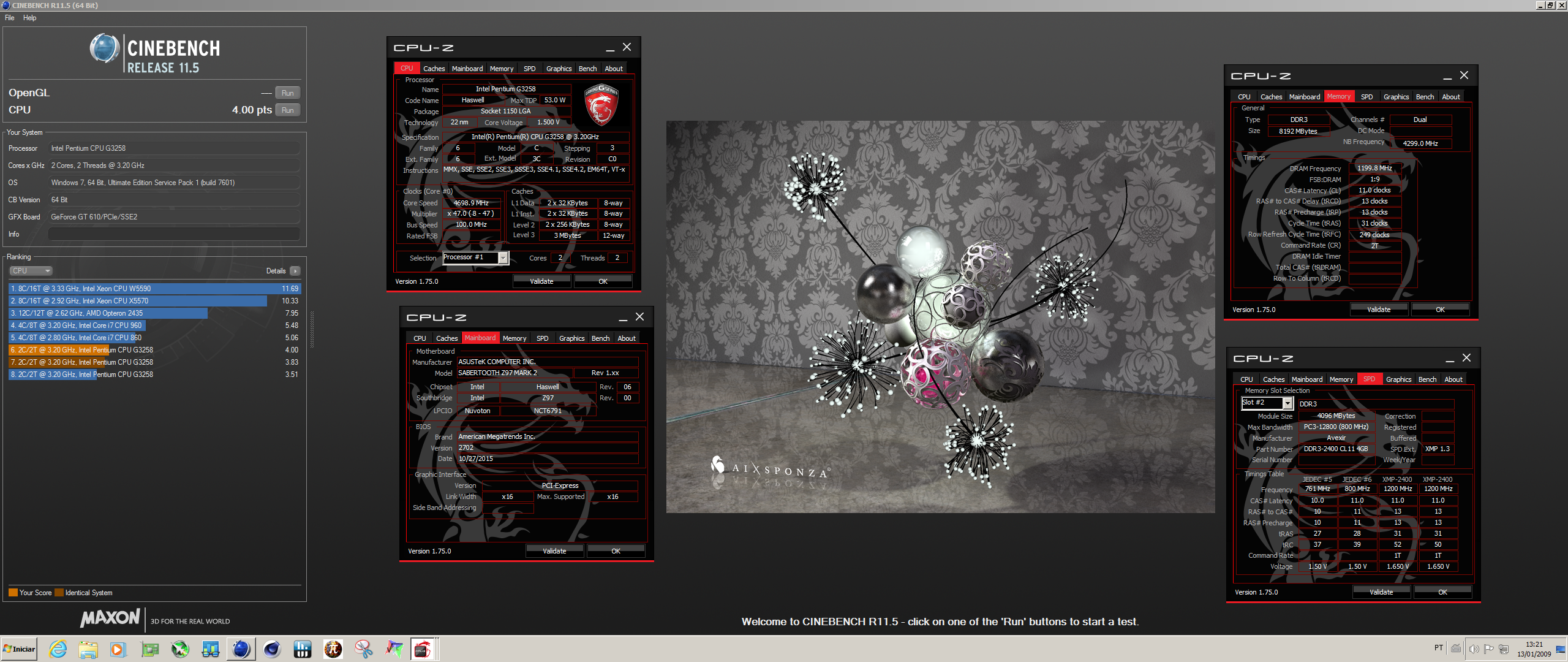Open the HWBOT bars icon in taskbar
The width and height of the screenshot is (1568, 662).
coord(303,649)
